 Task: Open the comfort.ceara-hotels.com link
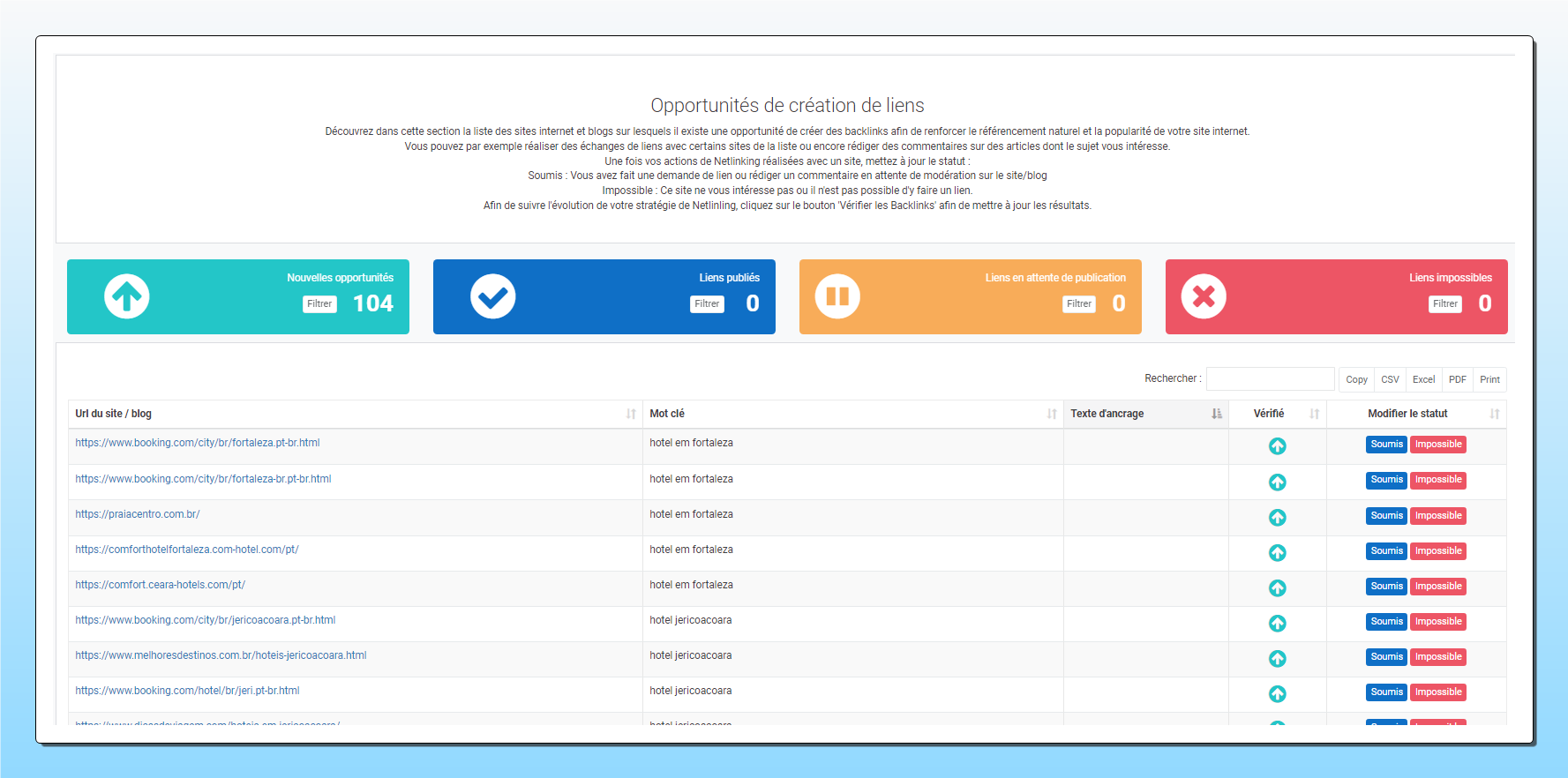161,585
